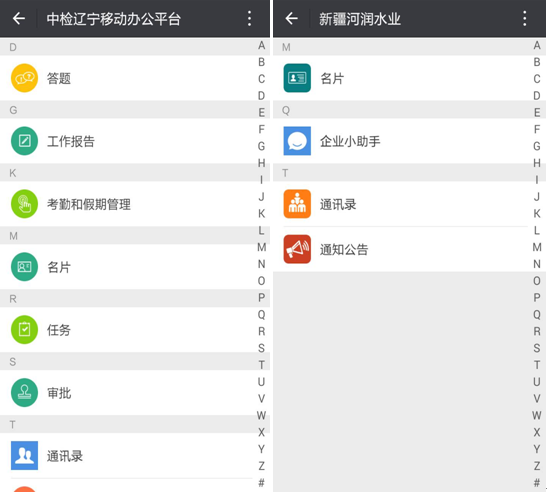Image resolution: width=547 pixels, height=495 pixels.
Task: Jump to letter M in right index bar
Action: pyautogui.click(x=537, y=247)
